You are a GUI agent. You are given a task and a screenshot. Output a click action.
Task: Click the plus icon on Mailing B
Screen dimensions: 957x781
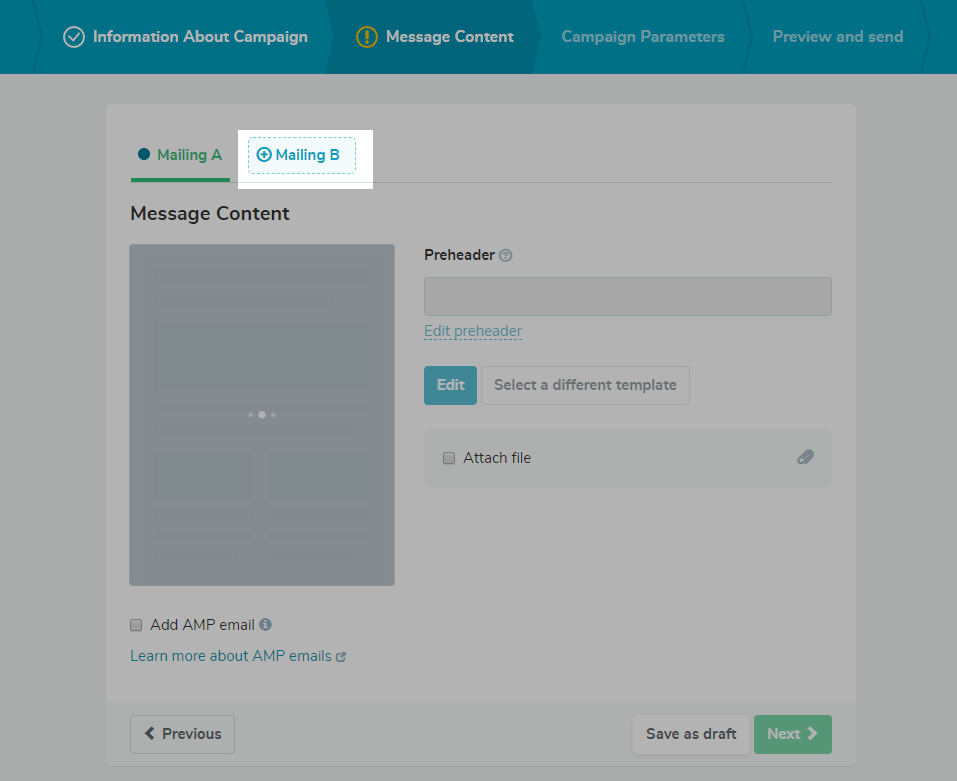pos(264,155)
